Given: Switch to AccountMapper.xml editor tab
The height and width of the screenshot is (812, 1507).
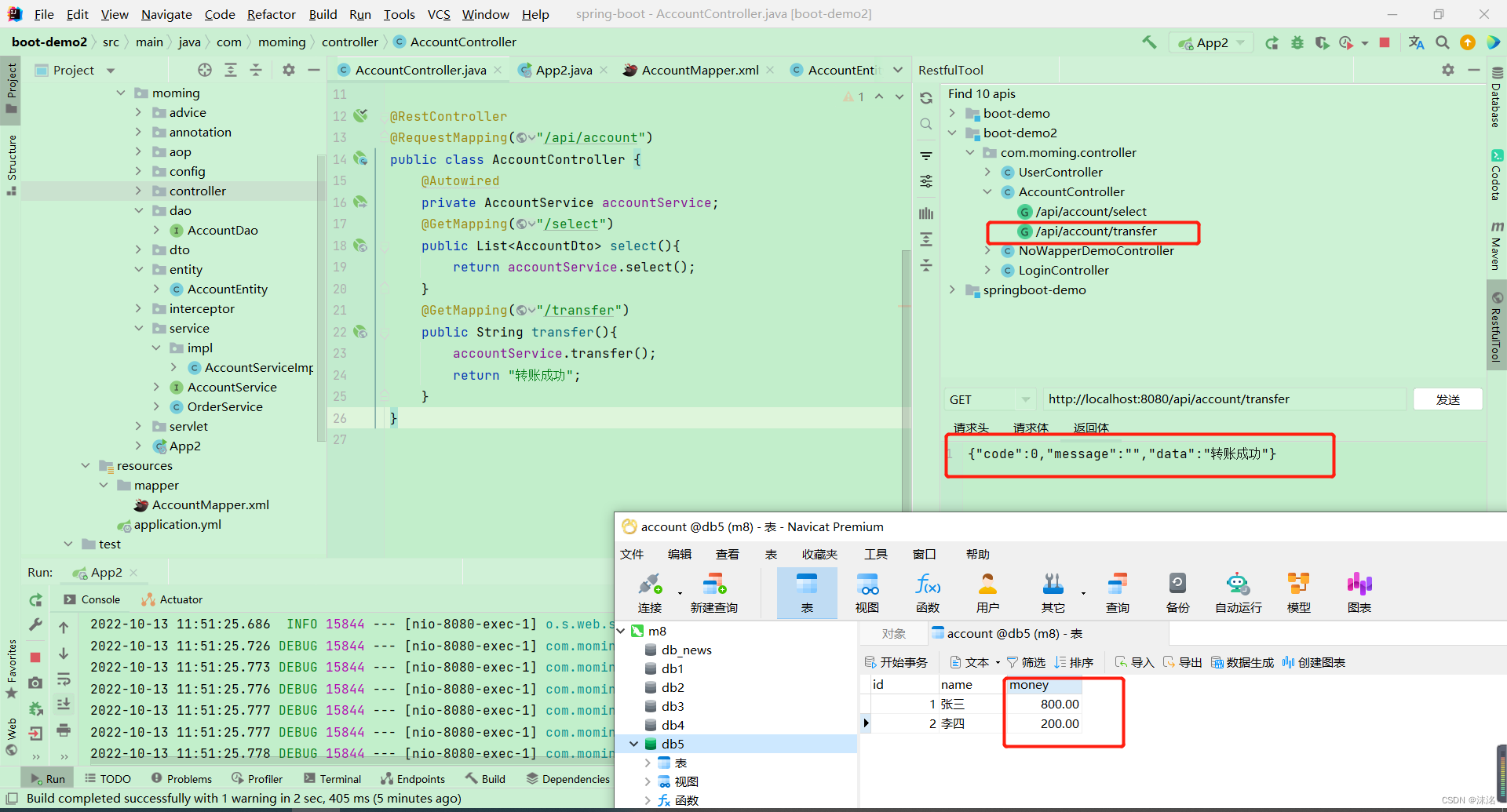Looking at the screenshot, I should pyautogui.click(x=699, y=70).
